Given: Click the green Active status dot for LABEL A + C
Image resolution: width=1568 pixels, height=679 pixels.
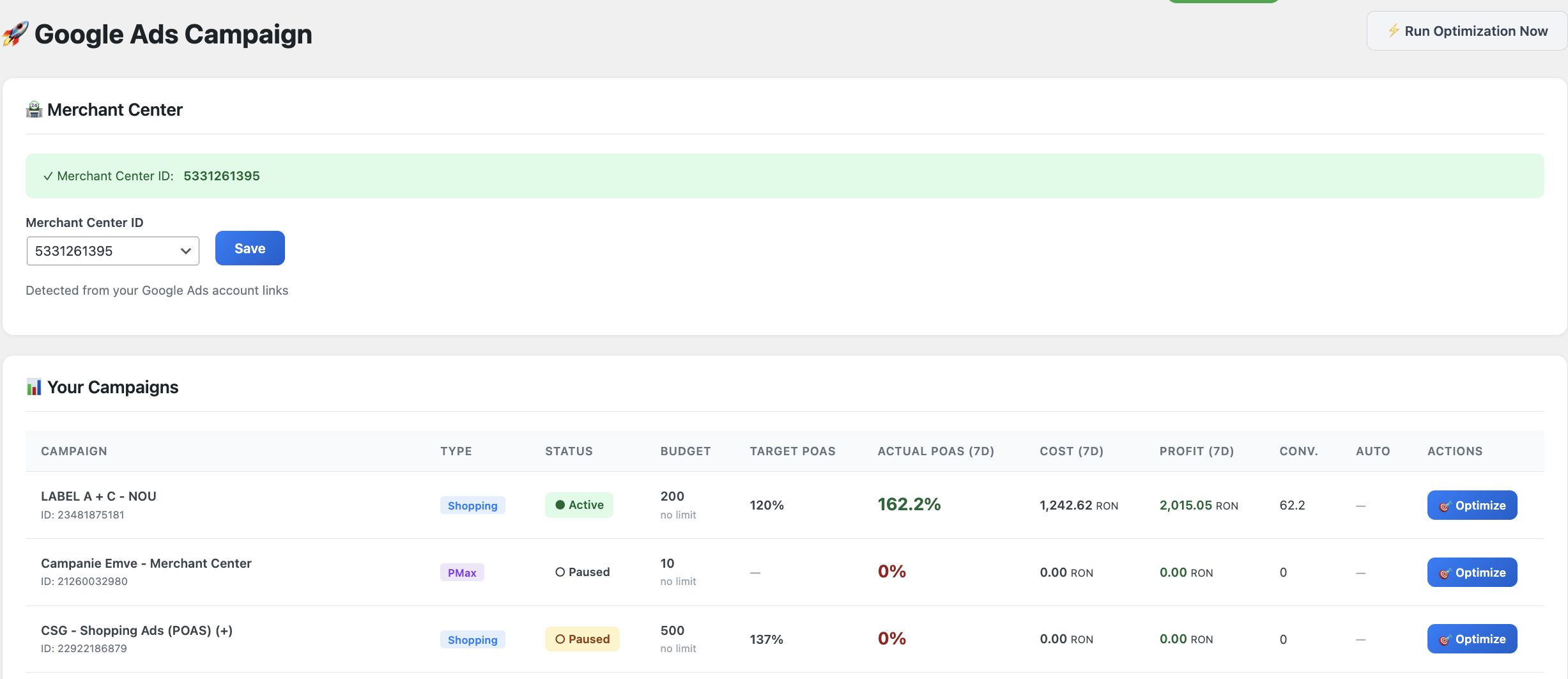Looking at the screenshot, I should 561,504.
